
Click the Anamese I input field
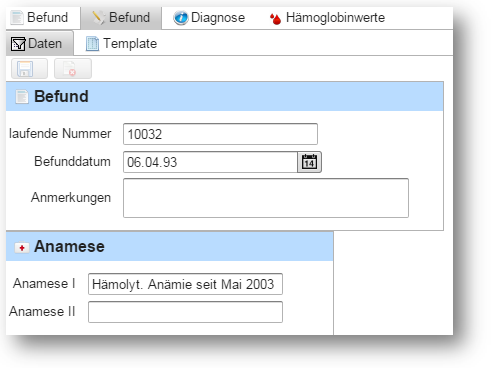185,284
